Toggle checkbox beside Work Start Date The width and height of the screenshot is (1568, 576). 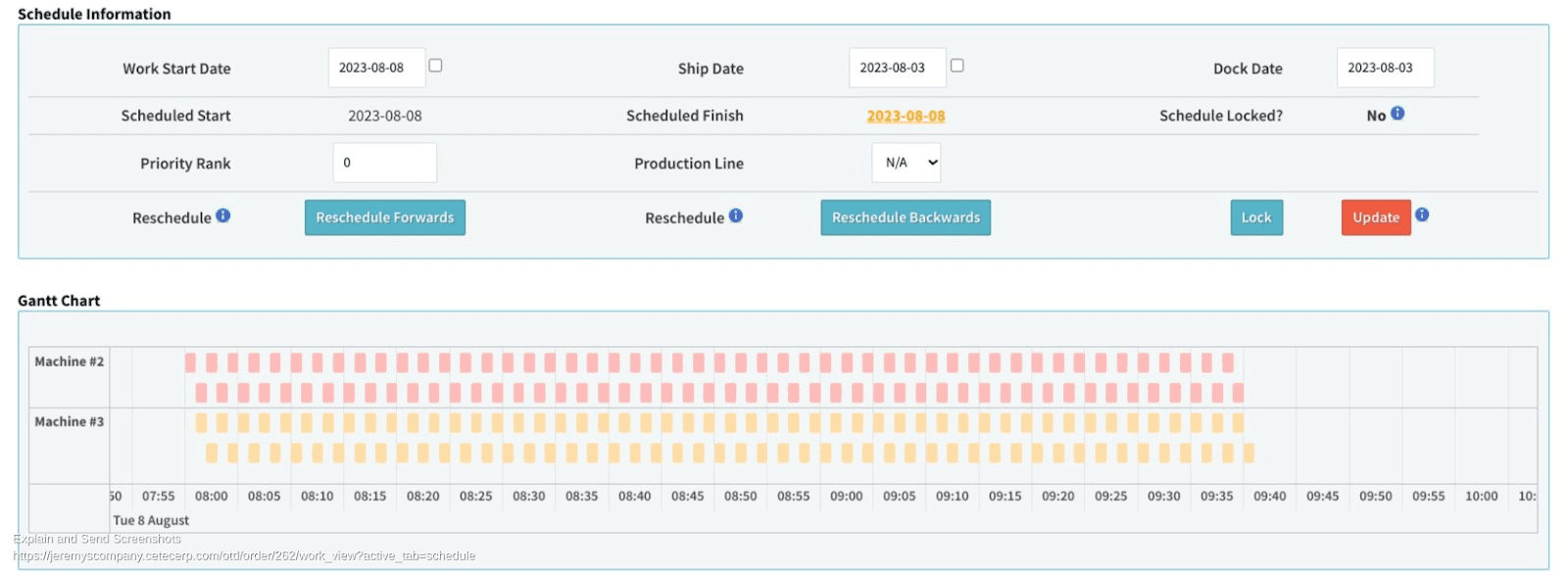tap(436, 66)
